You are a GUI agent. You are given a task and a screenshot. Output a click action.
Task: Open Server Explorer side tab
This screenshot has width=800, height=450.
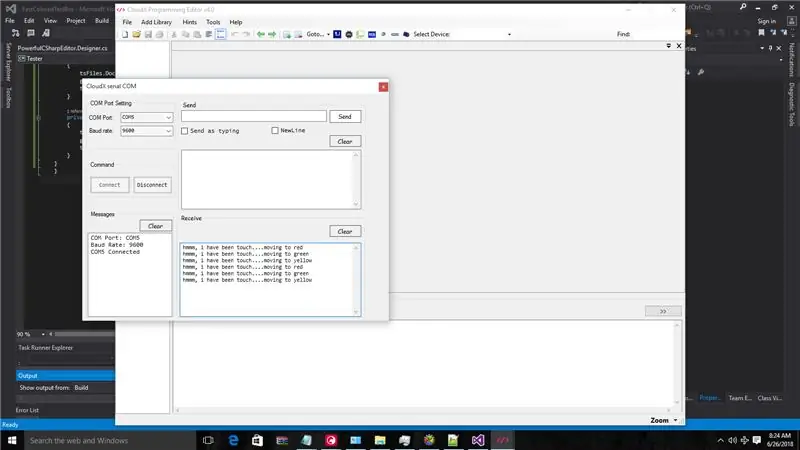(8, 62)
